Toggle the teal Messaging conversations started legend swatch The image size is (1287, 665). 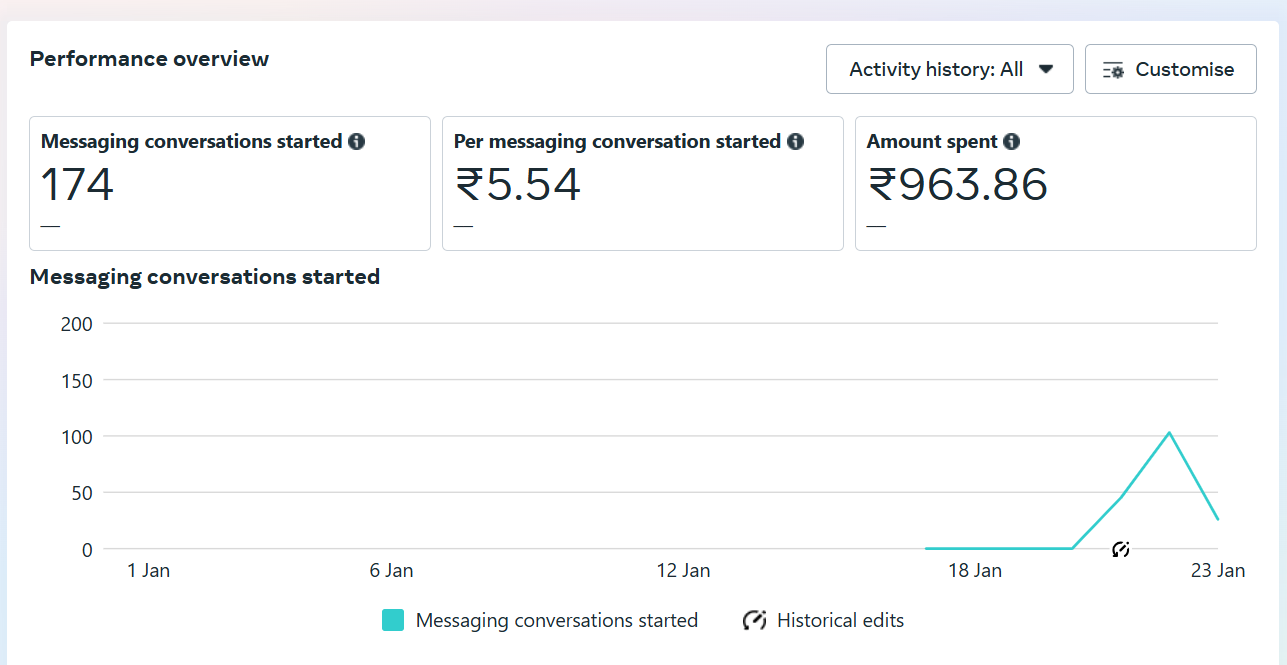pos(393,620)
